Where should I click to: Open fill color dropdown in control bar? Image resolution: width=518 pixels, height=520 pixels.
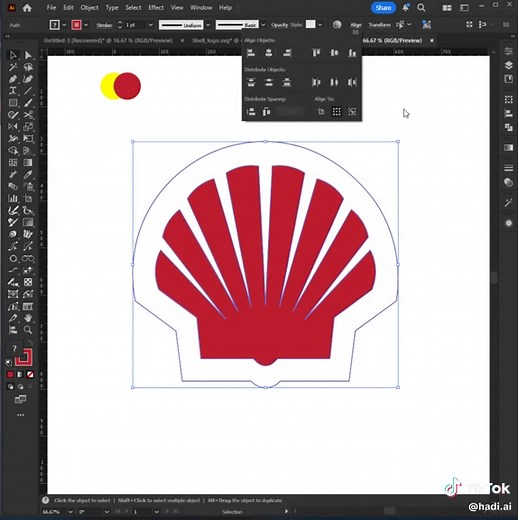pyautogui.click(x=64, y=25)
